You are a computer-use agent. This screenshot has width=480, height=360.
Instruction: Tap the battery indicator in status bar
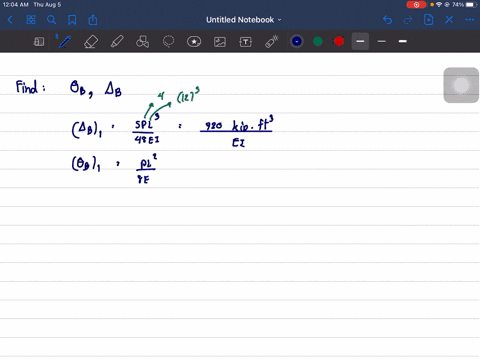[471, 5]
